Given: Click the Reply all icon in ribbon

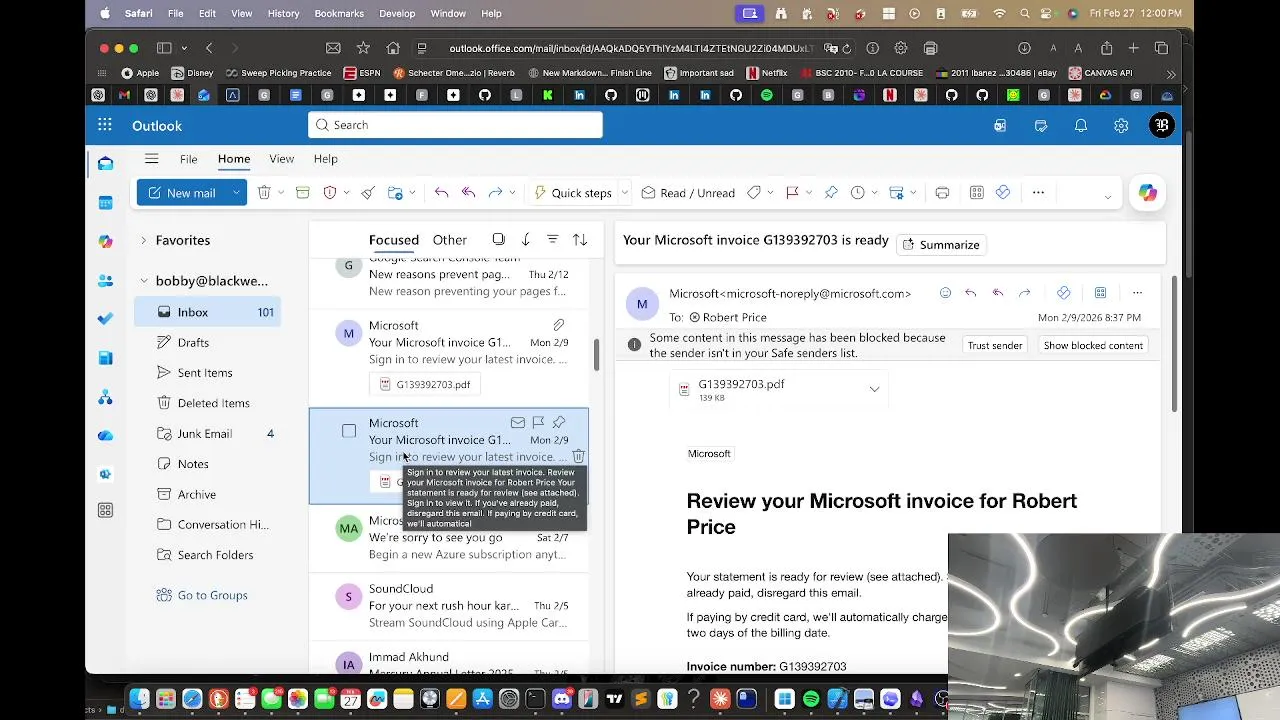Looking at the screenshot, I should coord(468,193).
